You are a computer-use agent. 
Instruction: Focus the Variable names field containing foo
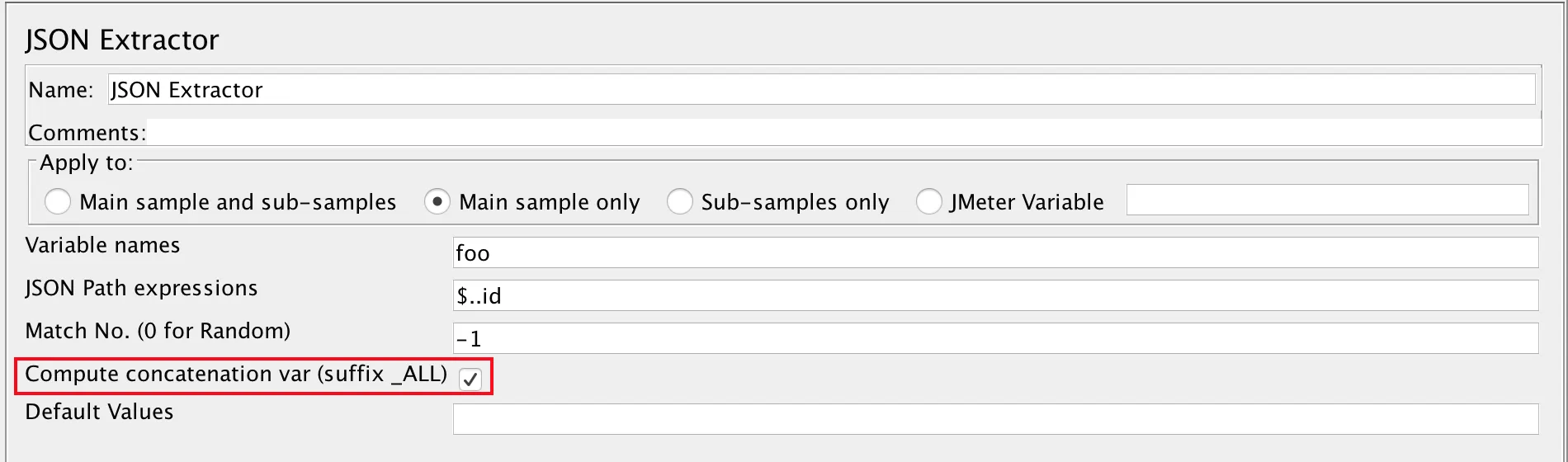(994, 252)
